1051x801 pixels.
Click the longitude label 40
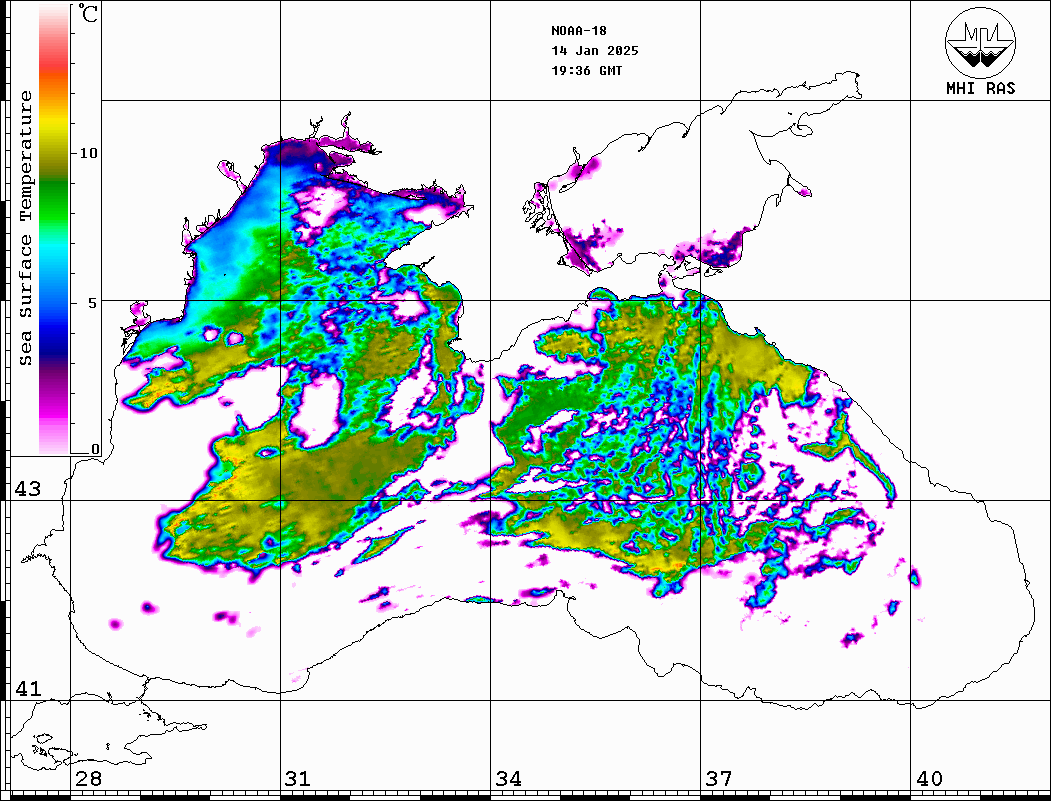pyautogui.click(x=929, y=779)
